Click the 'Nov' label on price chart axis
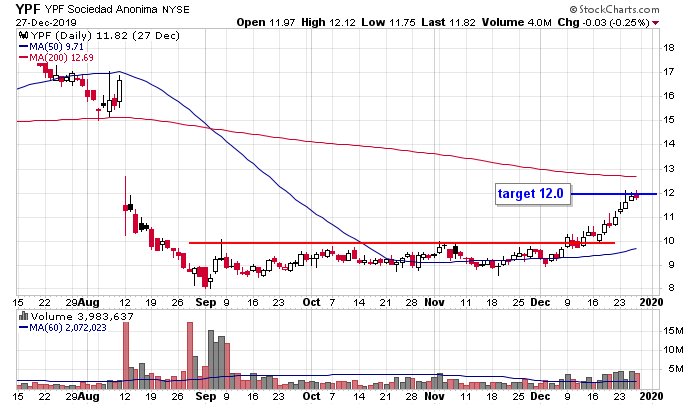This screenshot has width=700, height=405. [x=434, y=302]
